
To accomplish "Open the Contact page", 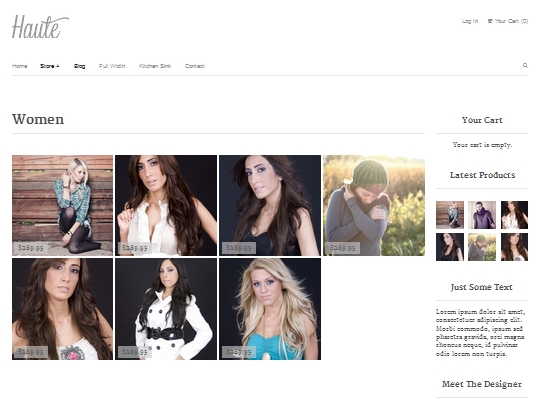I will click(195, 66).
